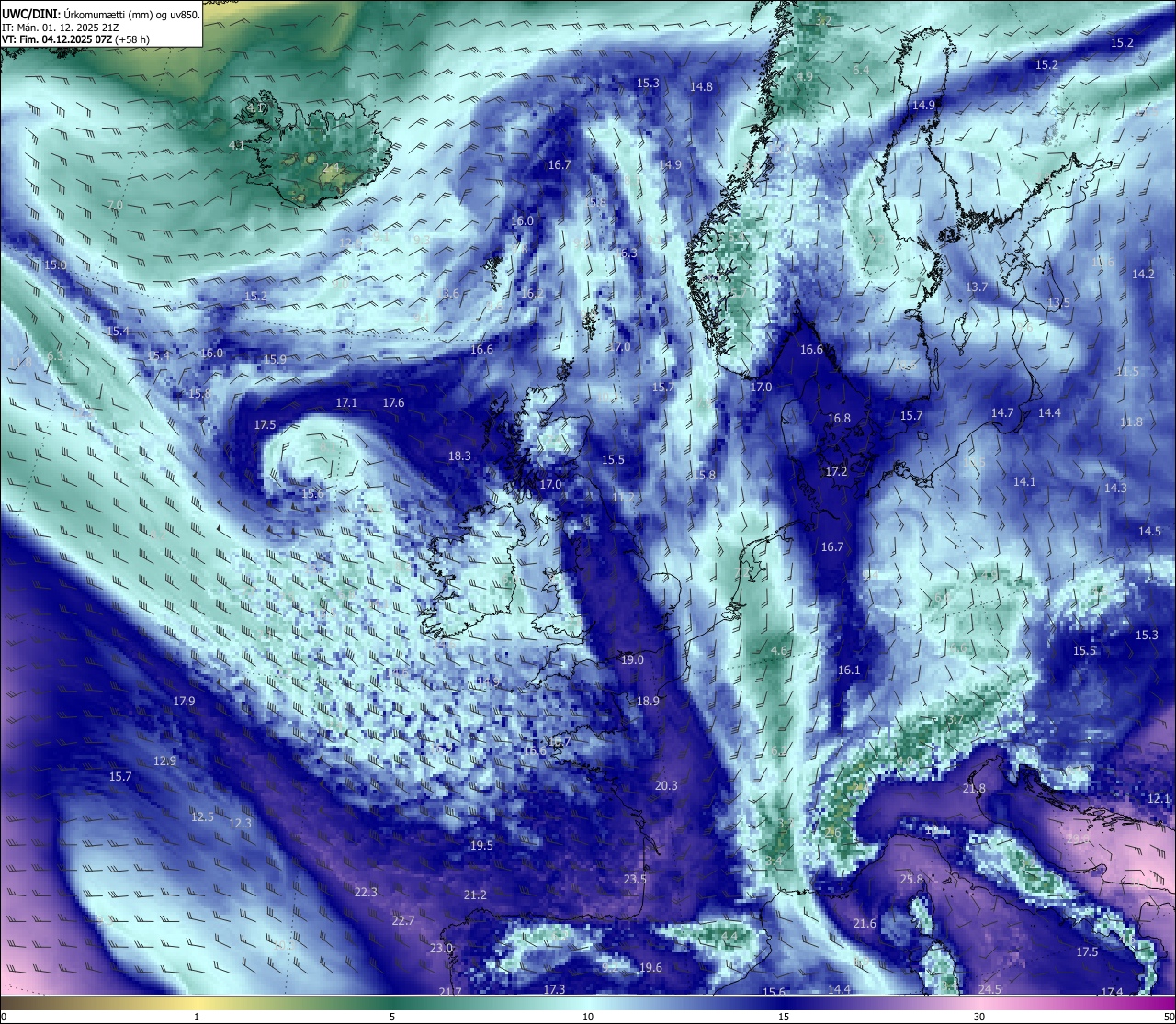
Task: Click the map value '12.5'
Action: coord(202,816)
